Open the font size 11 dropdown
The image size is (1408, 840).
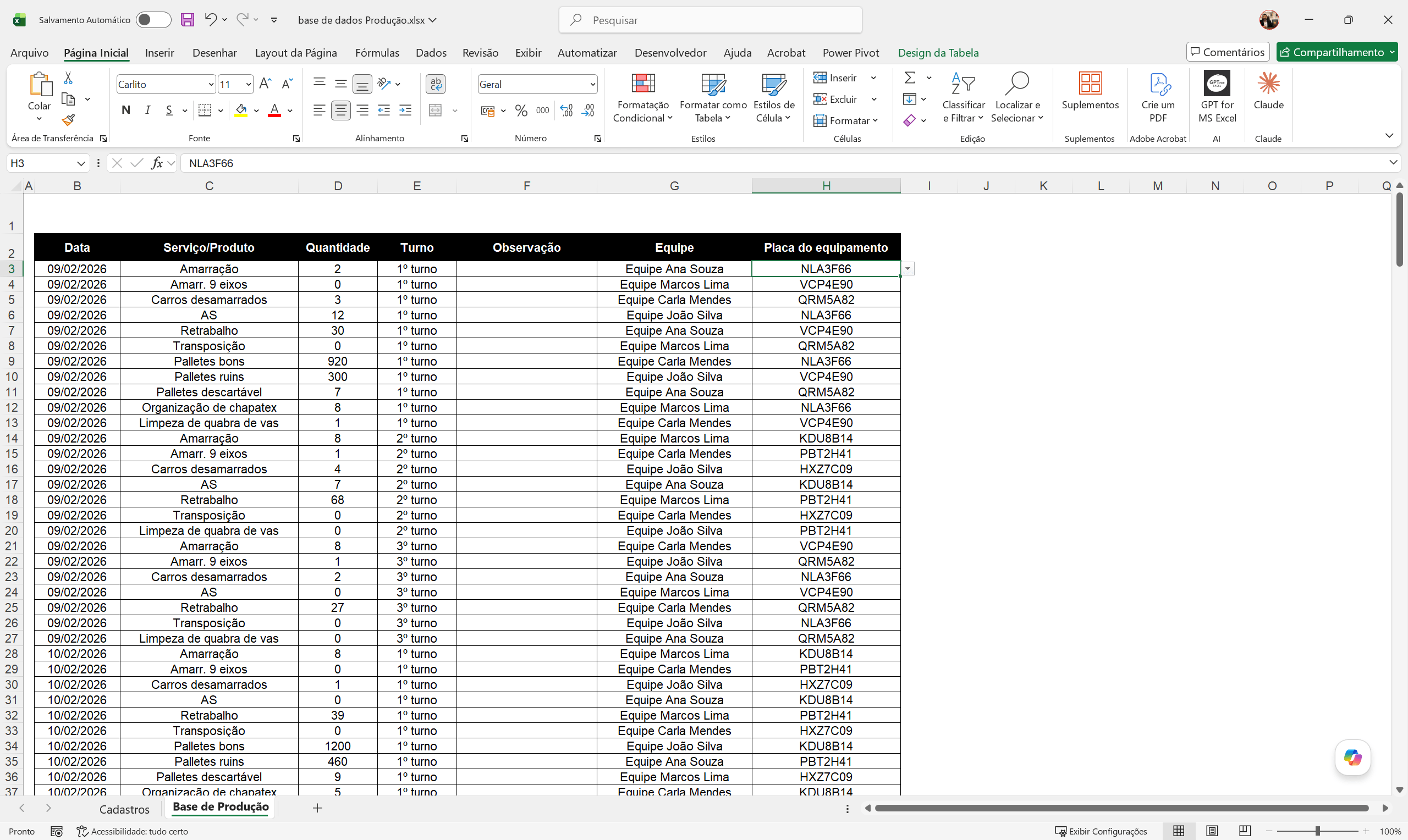248,84
